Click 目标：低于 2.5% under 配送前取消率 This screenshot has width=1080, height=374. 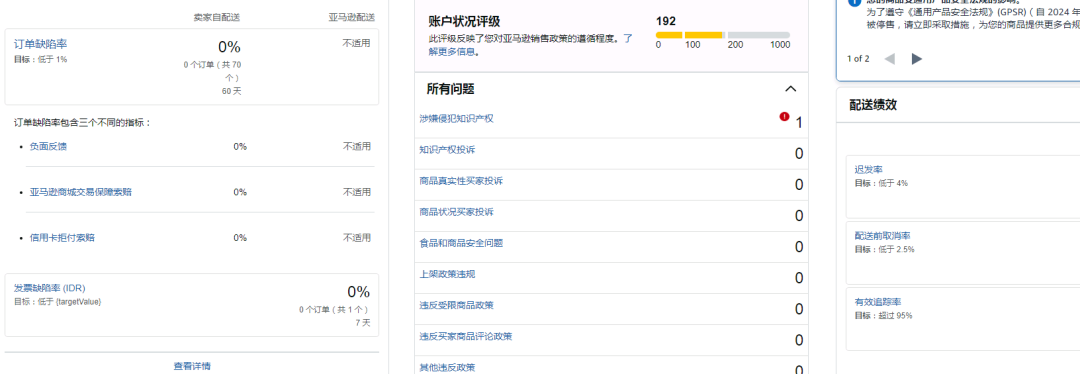(884, 249)
